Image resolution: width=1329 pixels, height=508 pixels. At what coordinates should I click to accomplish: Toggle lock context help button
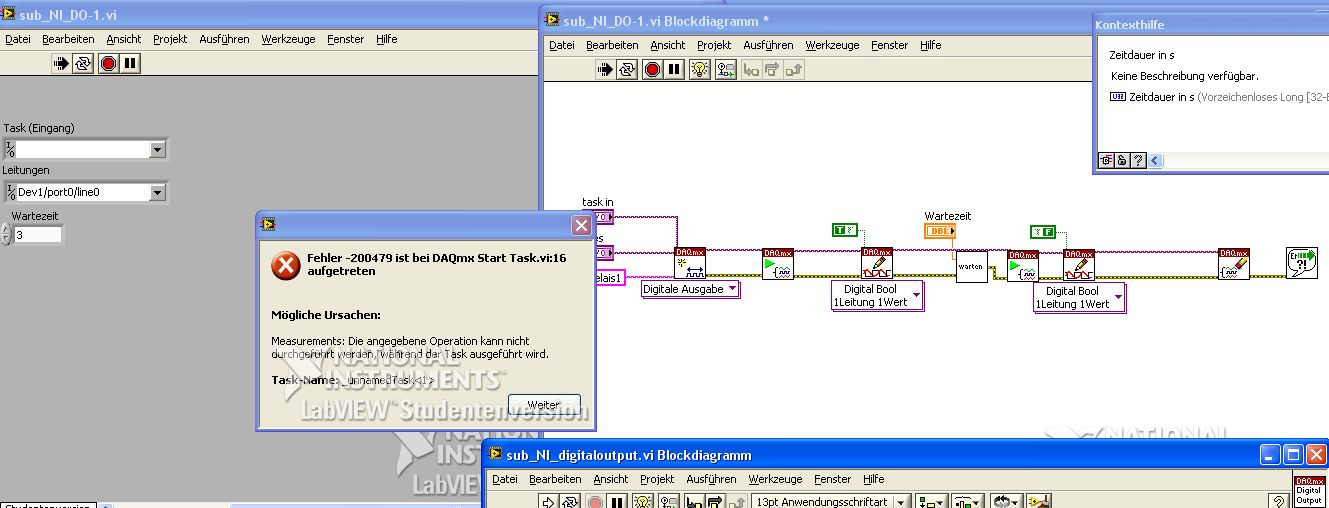tap(1122, 160)
